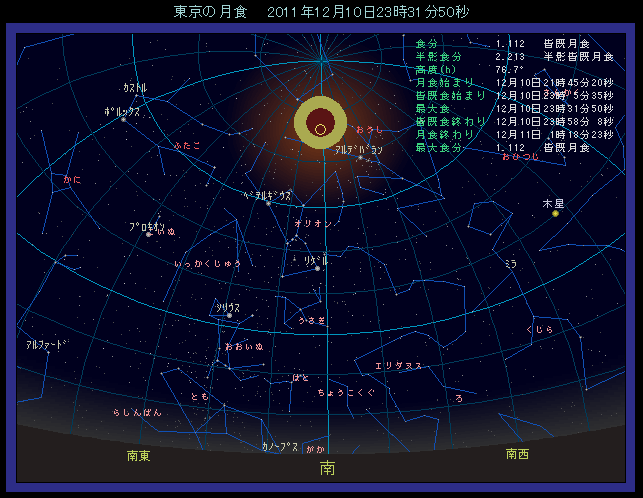Click the Castor (カストル) star label

135,88
